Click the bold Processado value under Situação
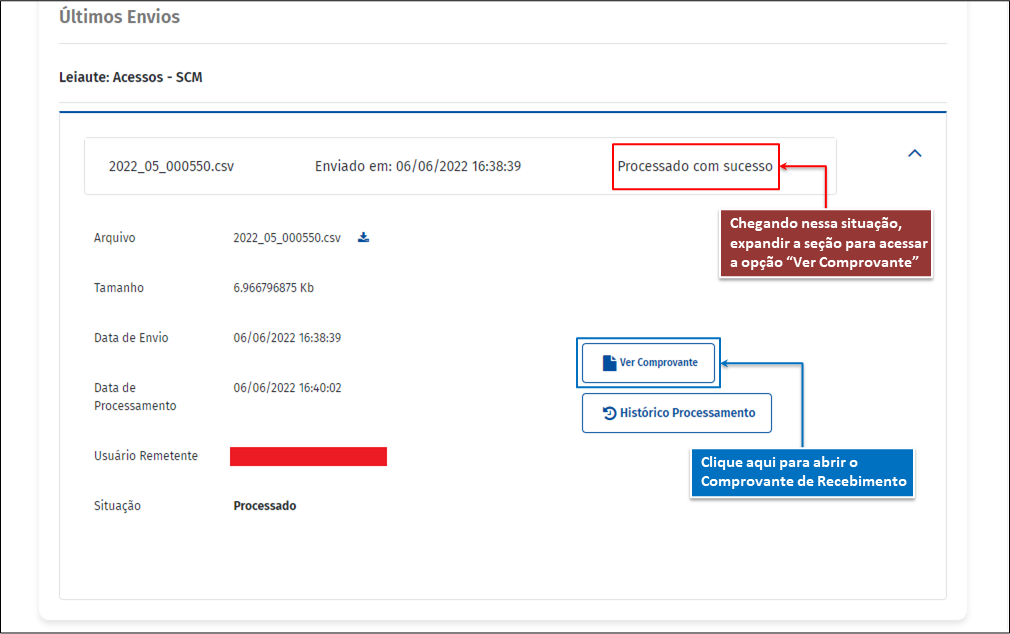This screenshot has height=634, width=1010. 265,506
